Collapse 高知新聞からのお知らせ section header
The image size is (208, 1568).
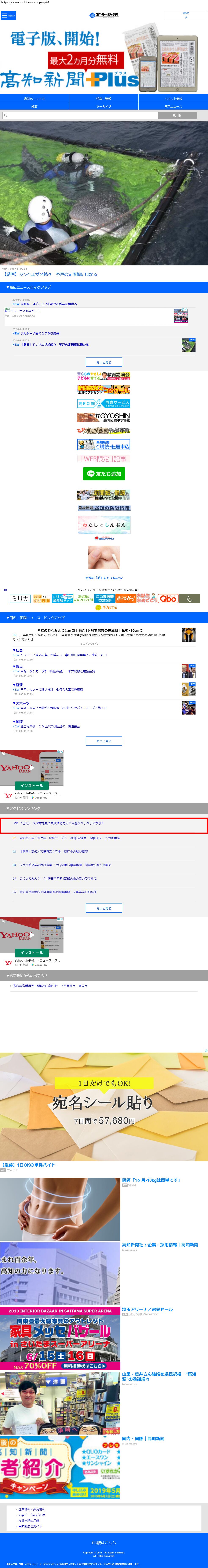click(x=104, y=976)
